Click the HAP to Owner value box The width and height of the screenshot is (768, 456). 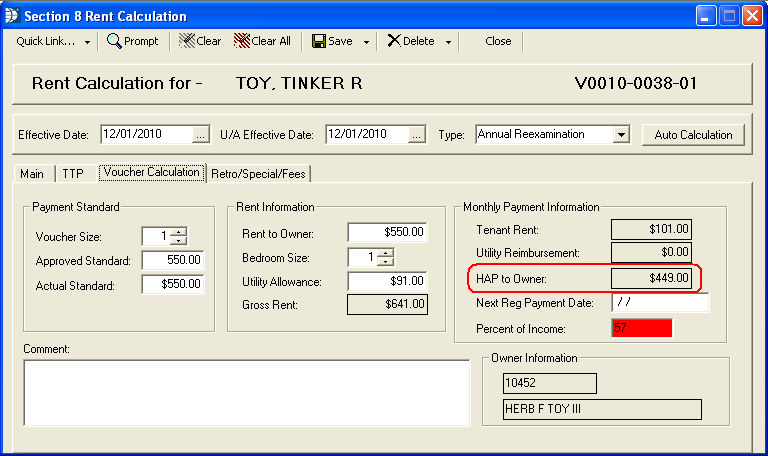tap(651, 278)
